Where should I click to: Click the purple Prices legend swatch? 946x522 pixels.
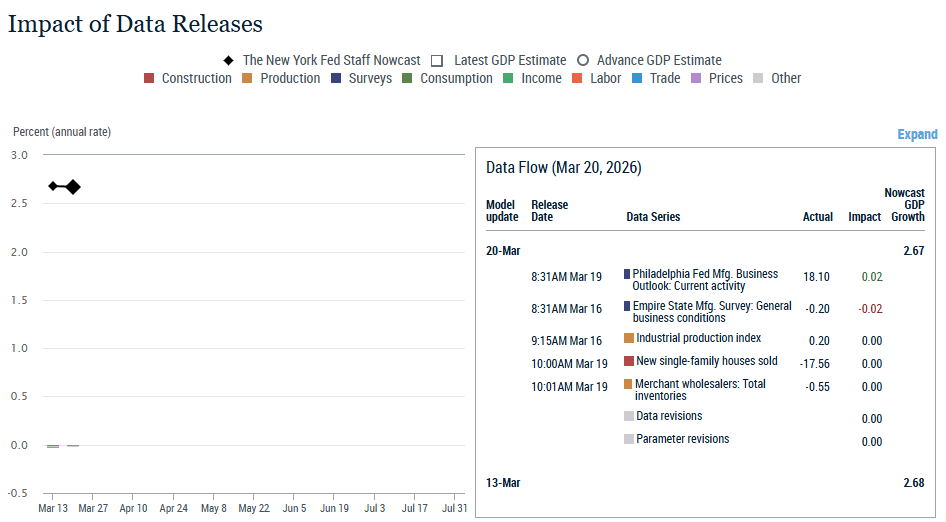pyautogui.click(x=696, y=79)
